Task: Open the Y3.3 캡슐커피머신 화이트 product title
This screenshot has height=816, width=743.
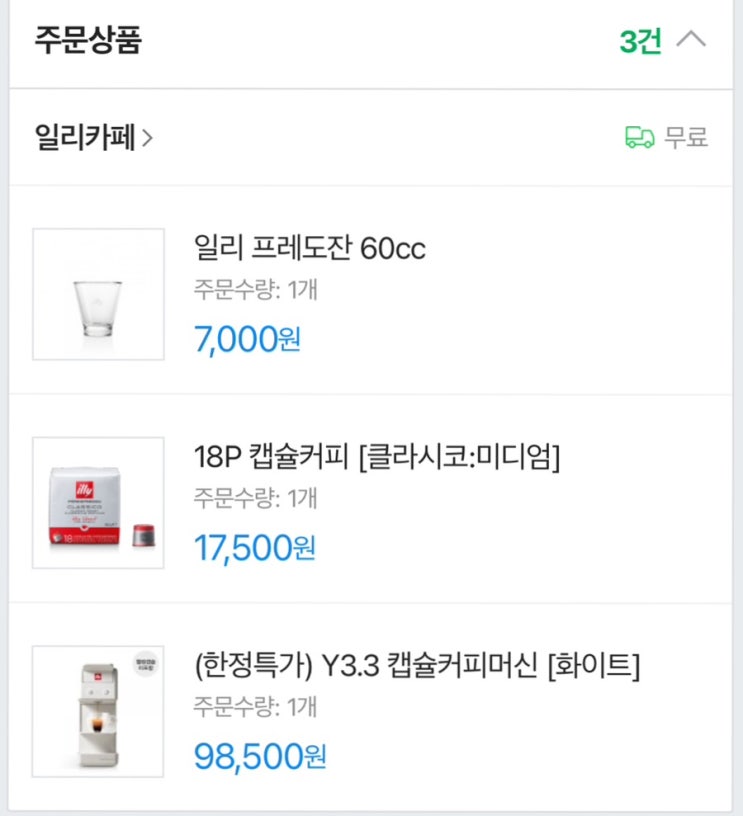Action: 417,665
